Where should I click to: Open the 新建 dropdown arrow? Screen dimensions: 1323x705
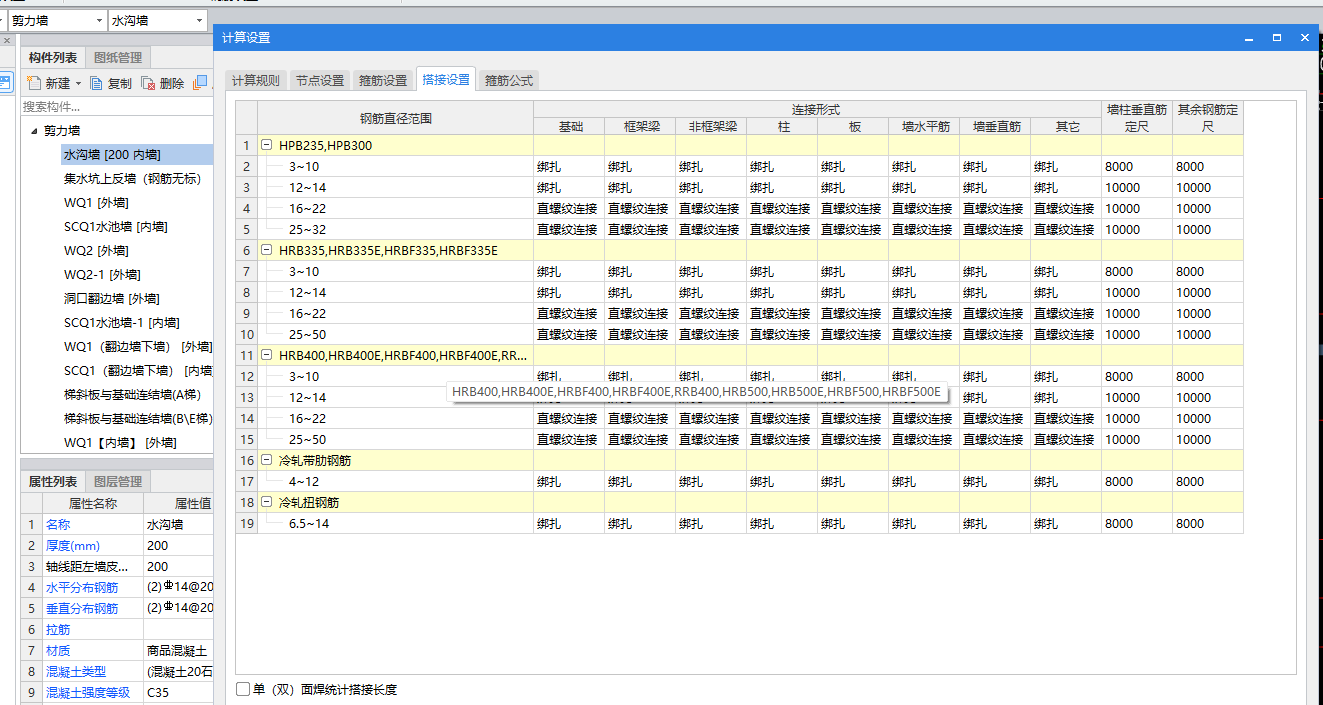tap(79, 83)
